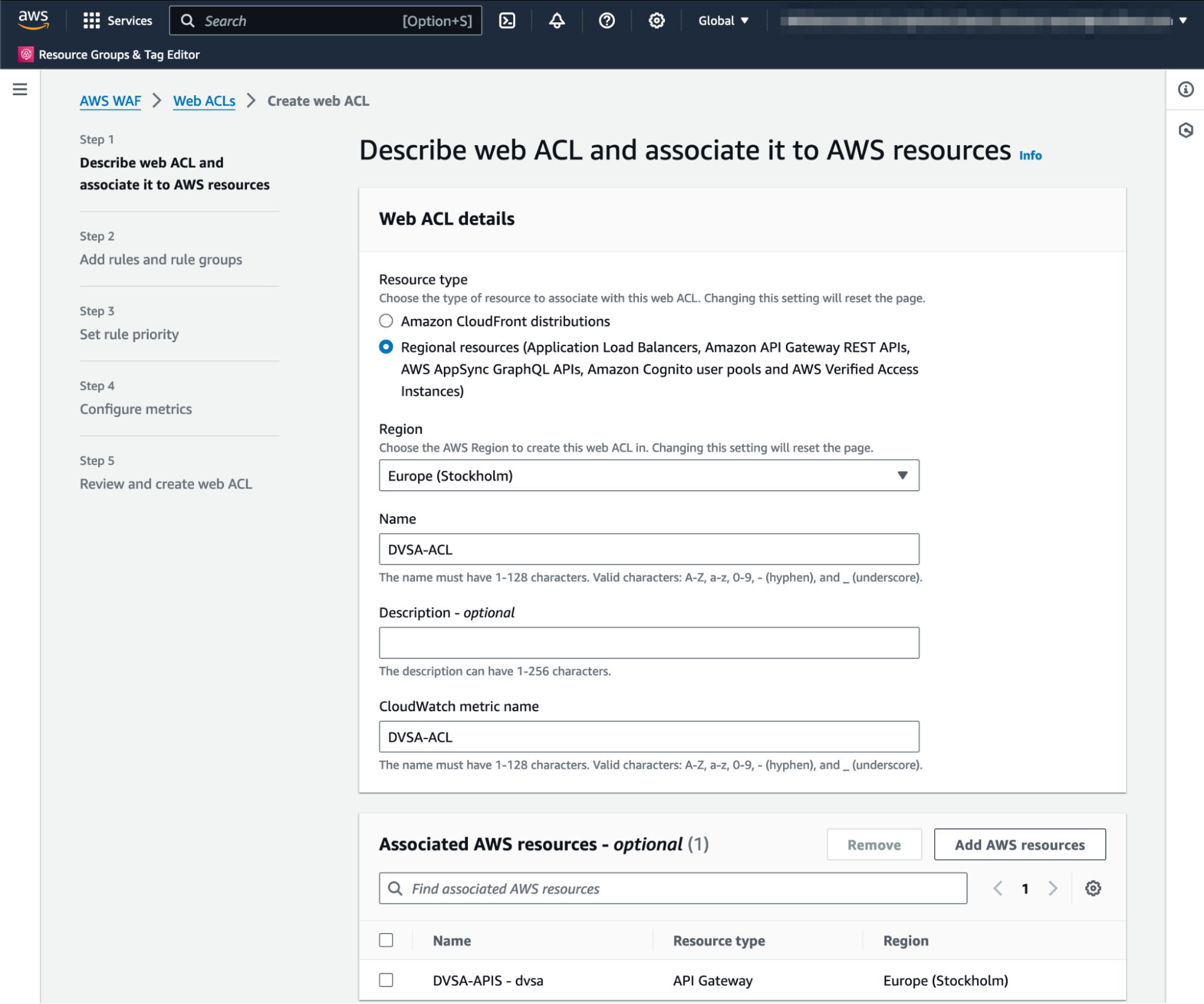Click the Add AWS resources button
This screenshot has height=1004, width=1204.
tap(1019, 844)
